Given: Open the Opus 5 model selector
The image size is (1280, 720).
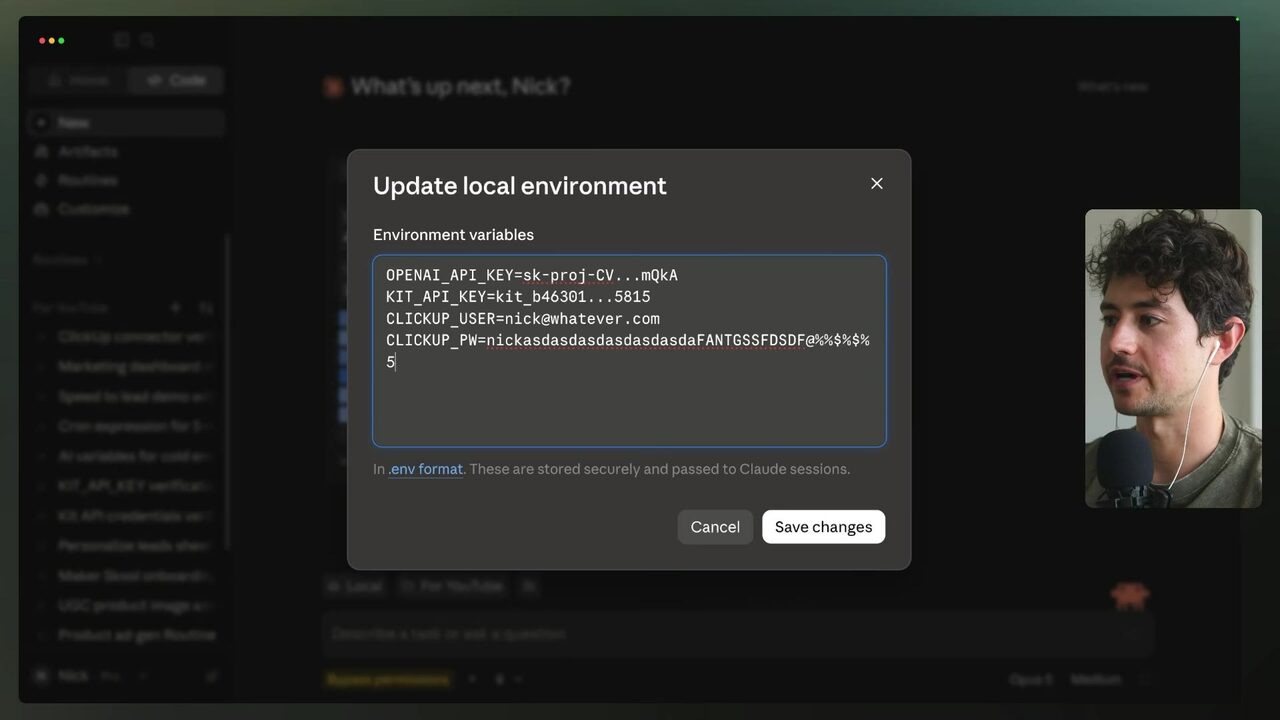Looking at the screenshot, I should tap(1031, 680).
